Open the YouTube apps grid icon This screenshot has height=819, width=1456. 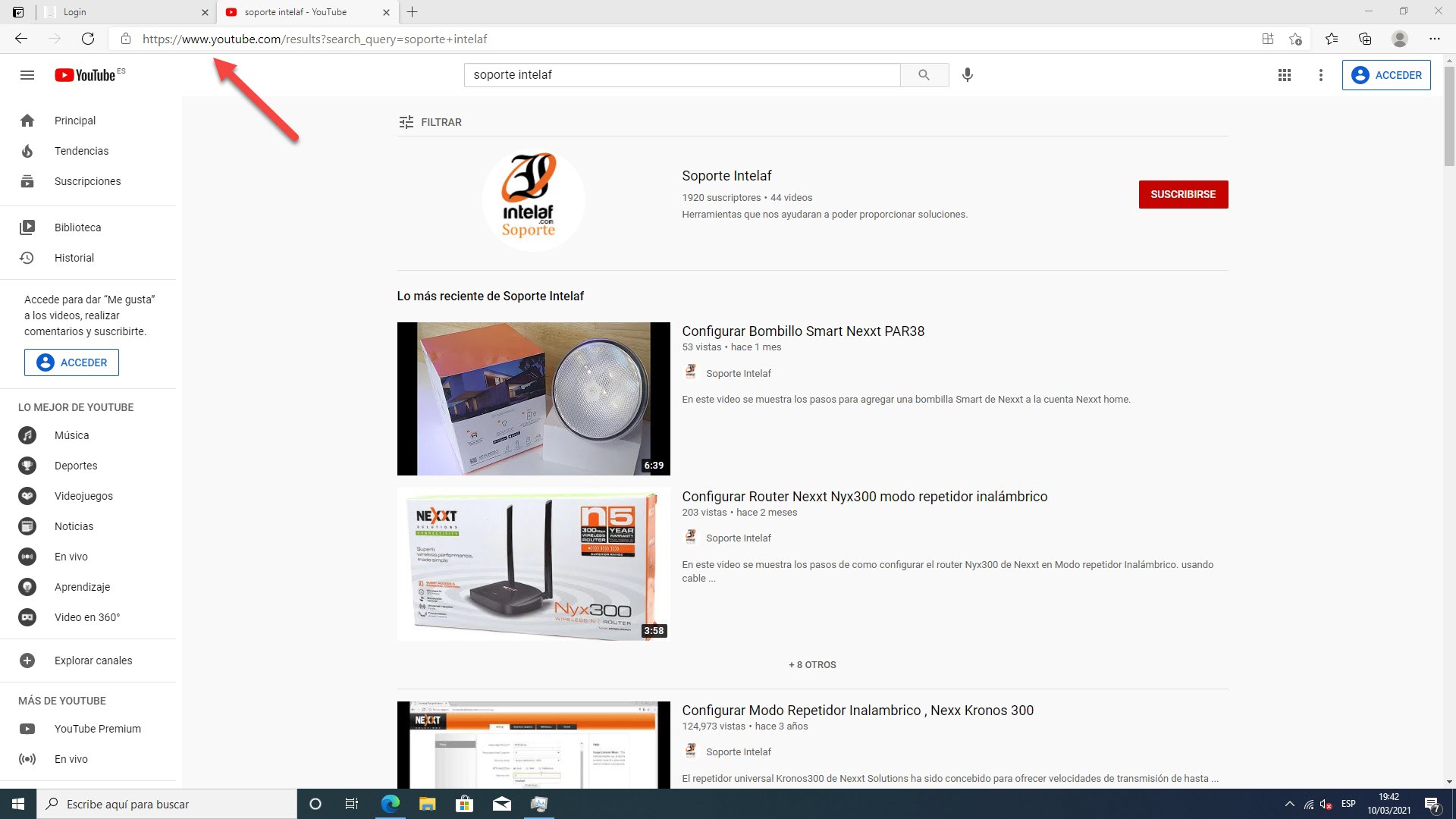coord(1284,75)
